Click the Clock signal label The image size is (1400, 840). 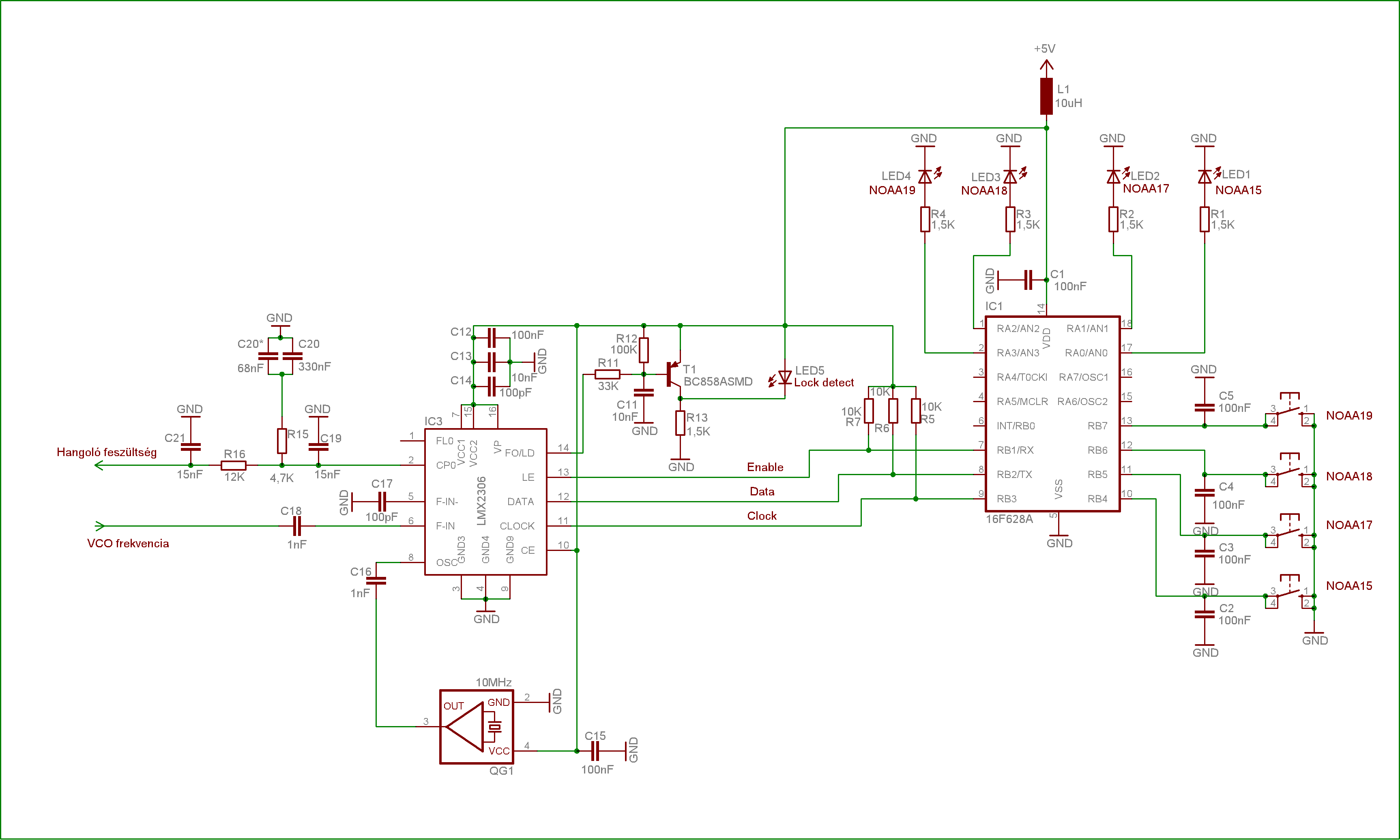[x=761, y=516]
